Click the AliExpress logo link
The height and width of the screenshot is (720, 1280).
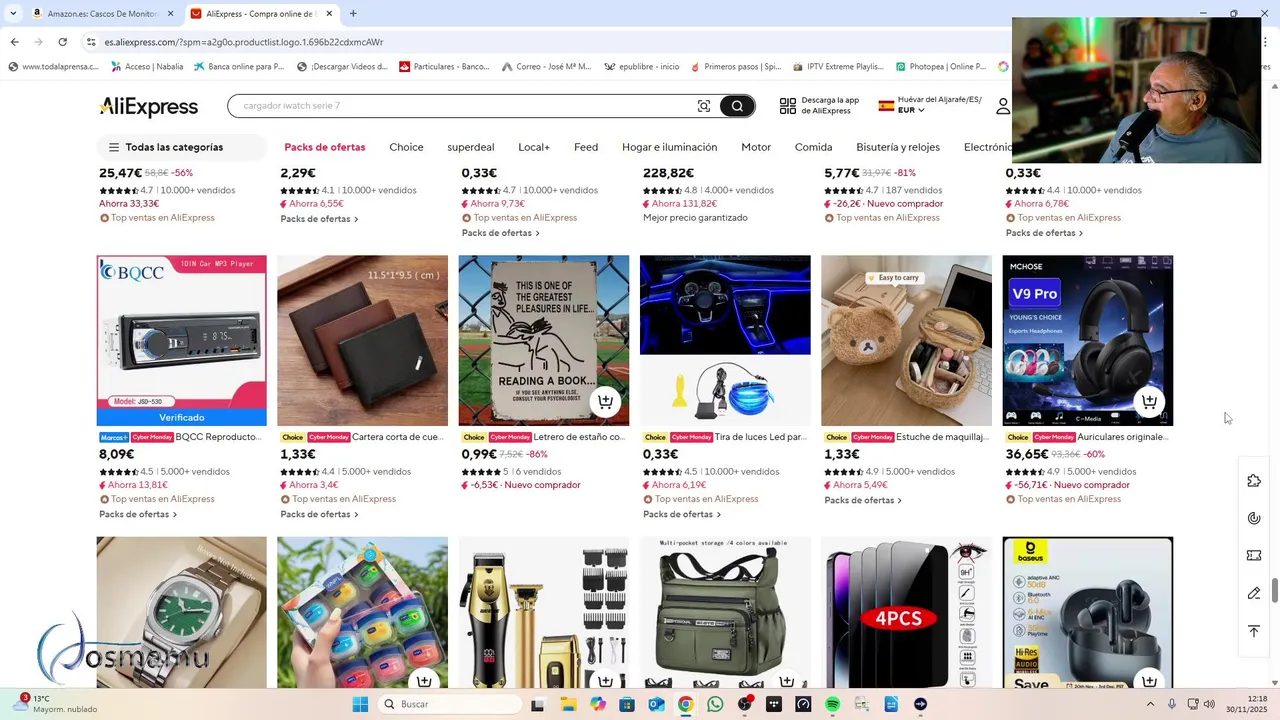pos(148,107)
